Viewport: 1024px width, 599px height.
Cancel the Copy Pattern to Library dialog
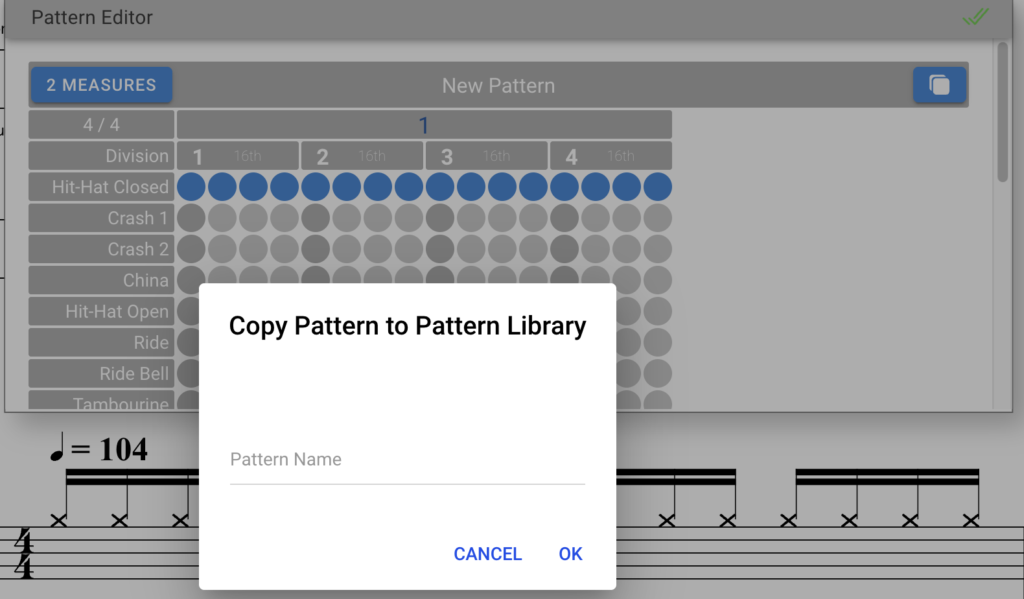click(487, 554)
